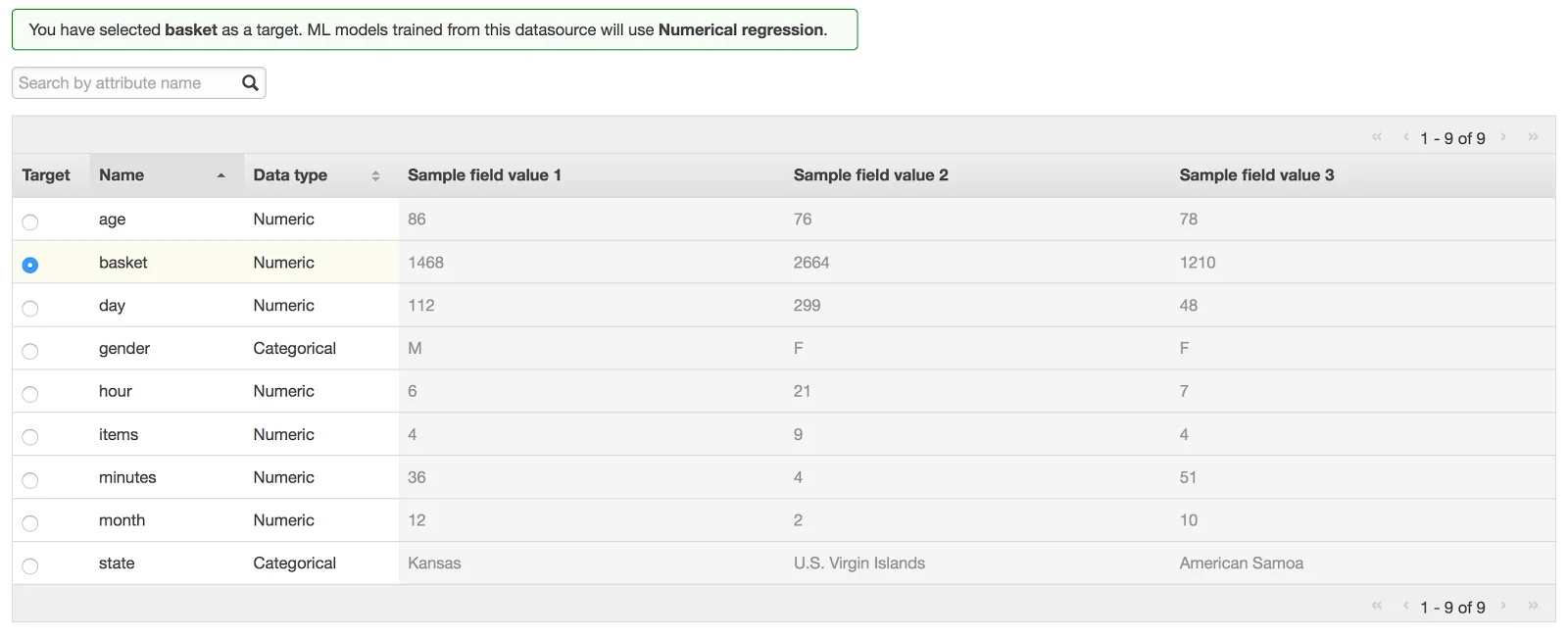The height and width of the screenshot is (637, 1568).
Task: Go to previous page in top pagination
Action: click(x=1406, y=137)
